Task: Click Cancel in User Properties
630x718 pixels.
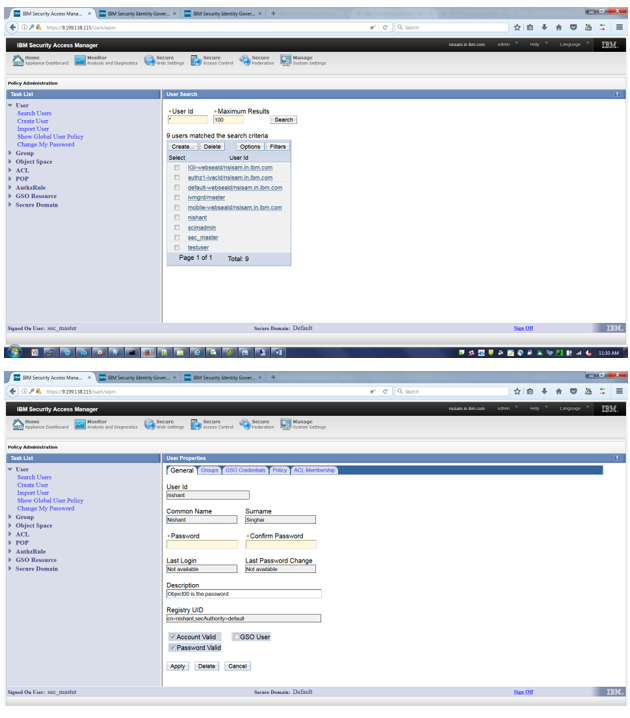Action: point(238,666)
